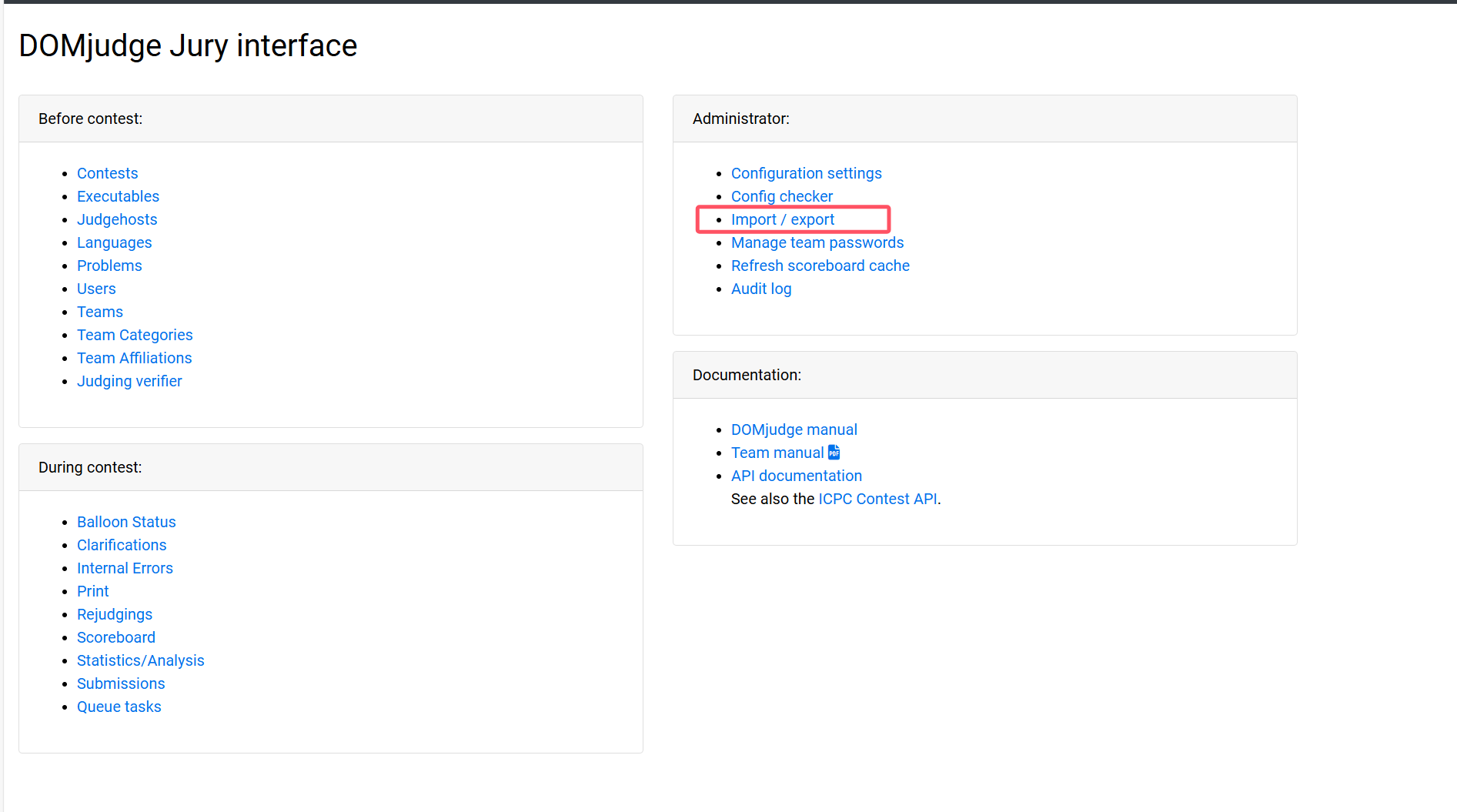This screenshot has width=1457, height=812.
Task: Click the 'During contest:' card header
Action: [331, 467]
